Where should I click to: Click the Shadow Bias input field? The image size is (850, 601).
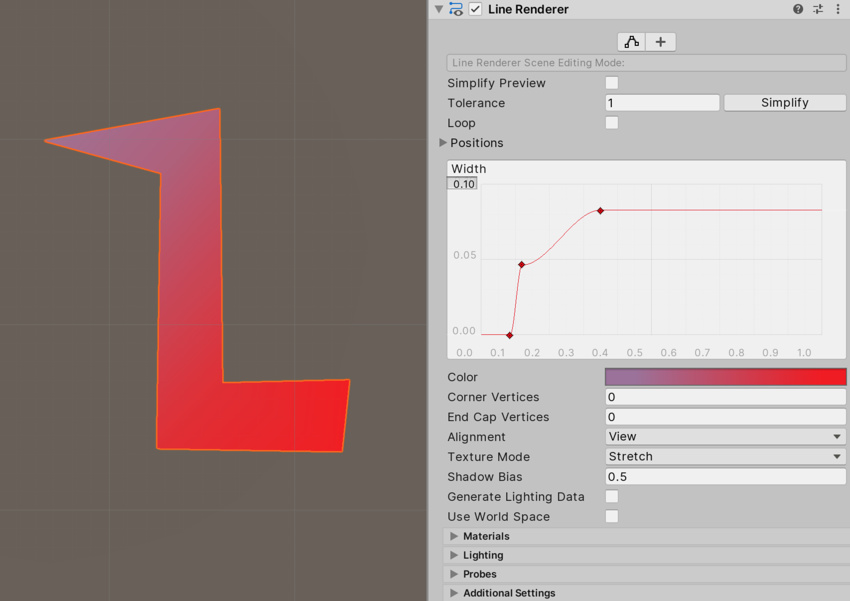click(725, 477)
